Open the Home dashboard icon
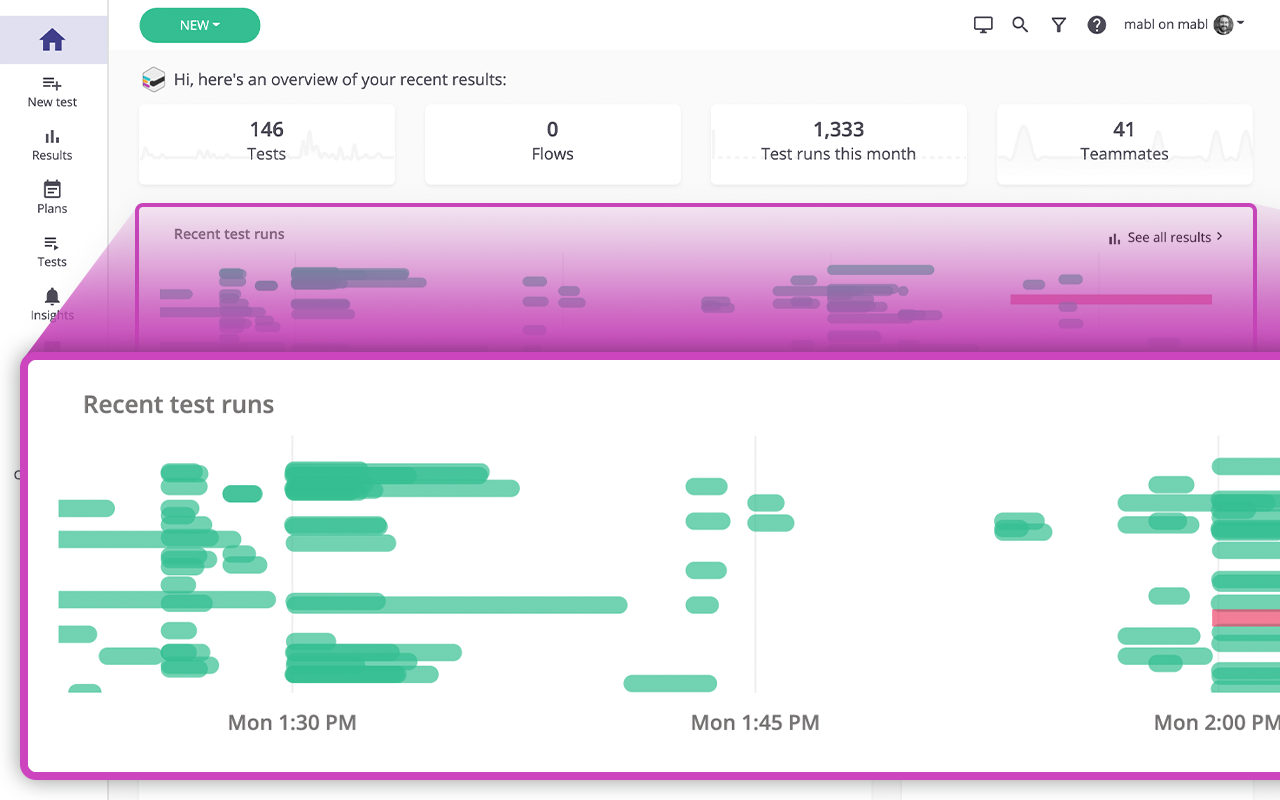The width and height of the screenshot is (1280, 800). 53,40
